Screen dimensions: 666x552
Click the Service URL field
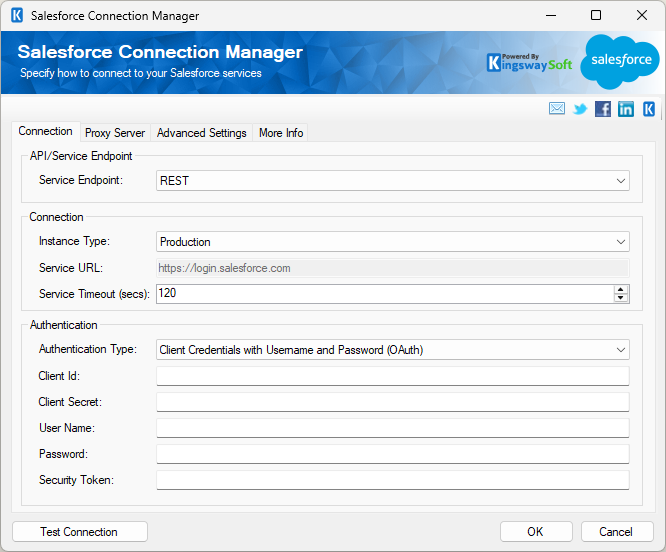point(392,268)
